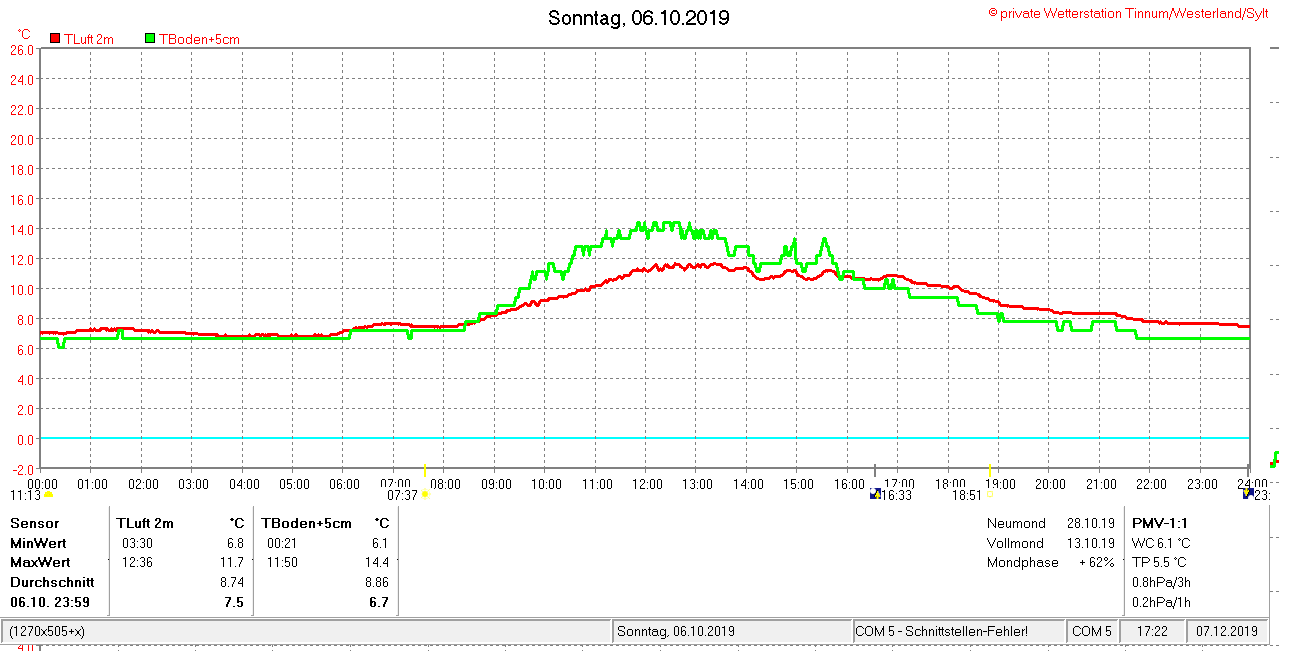Image resolution: width=1310 pixels, height=651 pixels.
Task: Click the 17:22 clock in the status bar
Action: tap(1152, 632)
